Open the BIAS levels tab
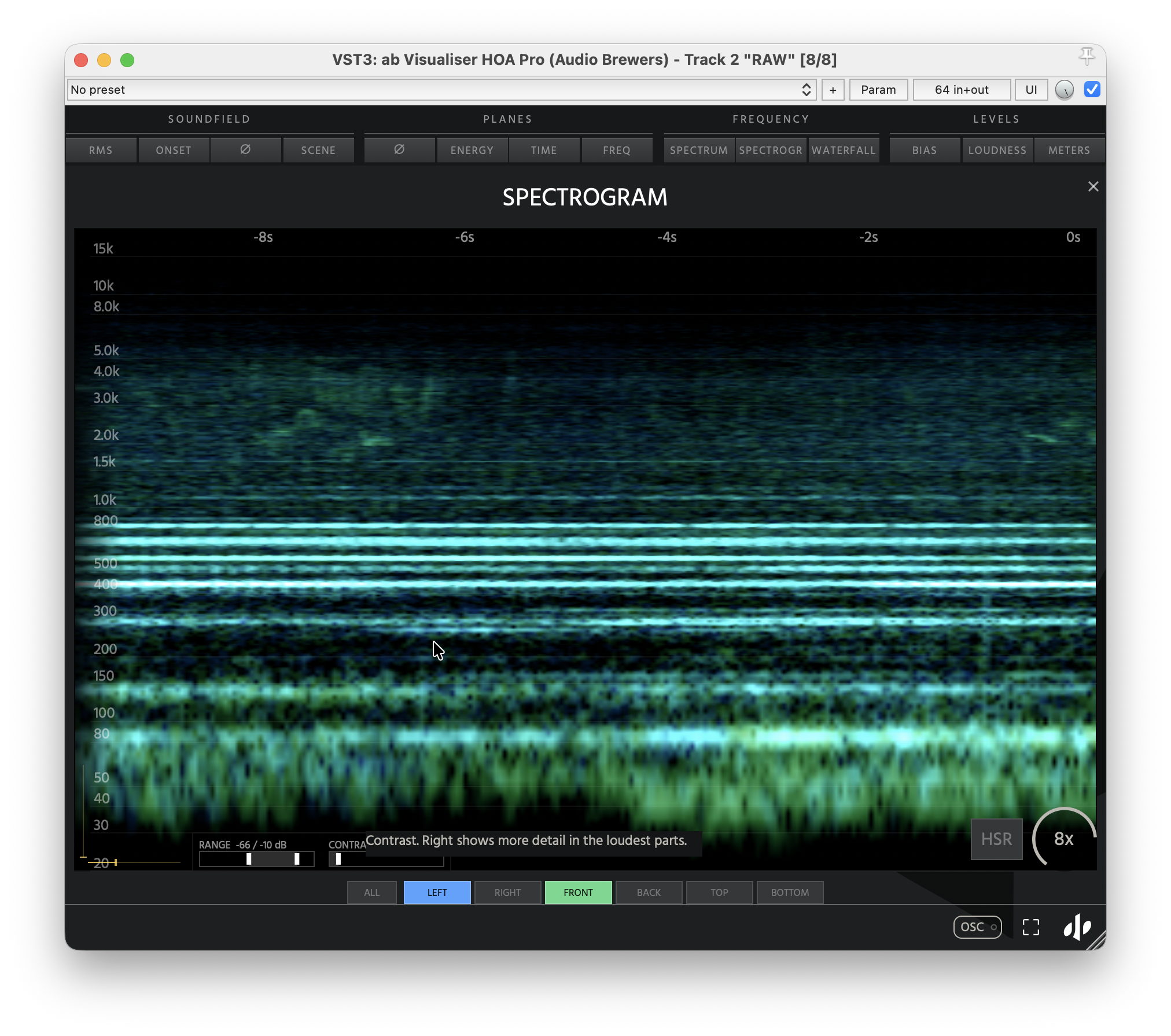The height and width of the screenshot is (1036, 1171). (x=925, y=150)
